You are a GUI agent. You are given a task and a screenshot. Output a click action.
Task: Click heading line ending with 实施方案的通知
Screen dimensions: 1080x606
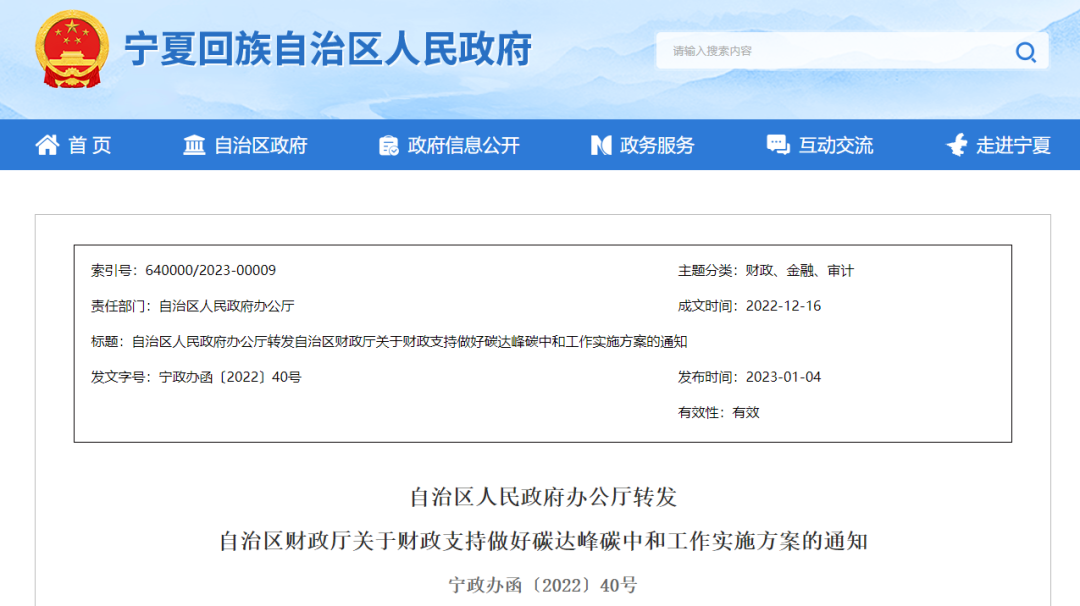click(x=543, y=541)
